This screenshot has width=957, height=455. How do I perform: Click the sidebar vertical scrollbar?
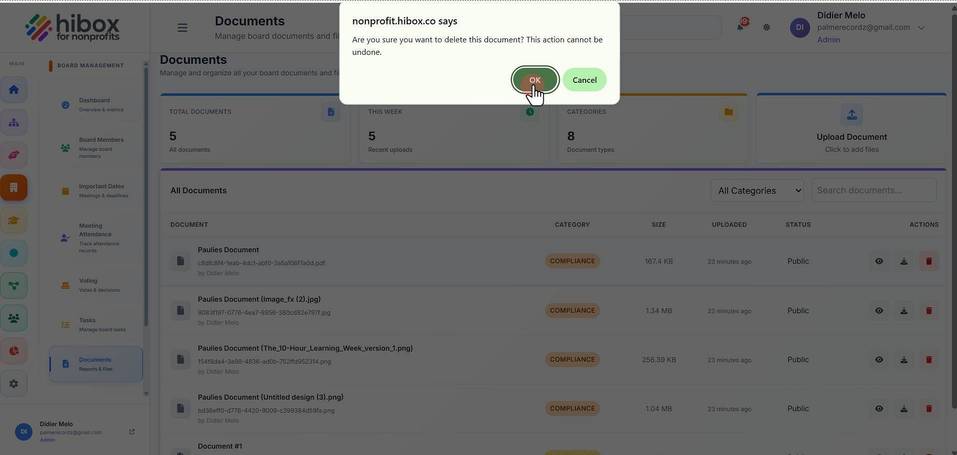(146, 195)
